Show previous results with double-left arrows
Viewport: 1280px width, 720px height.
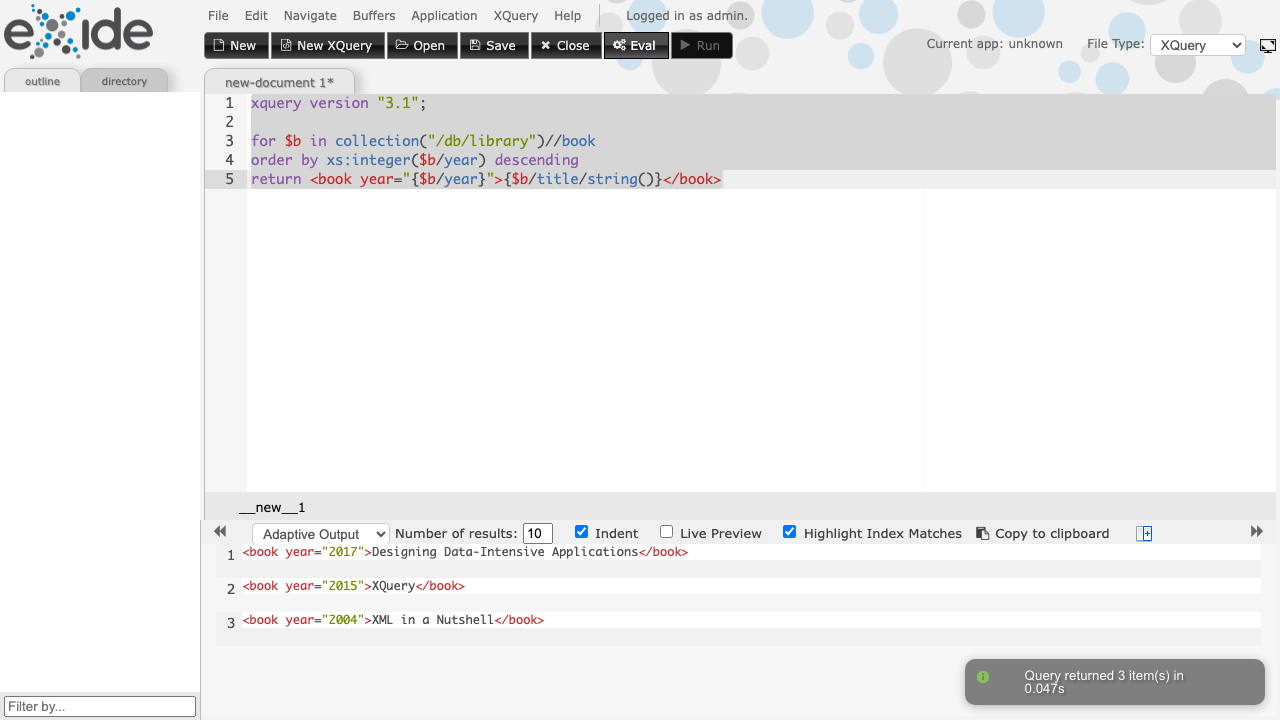pos(220,532)
